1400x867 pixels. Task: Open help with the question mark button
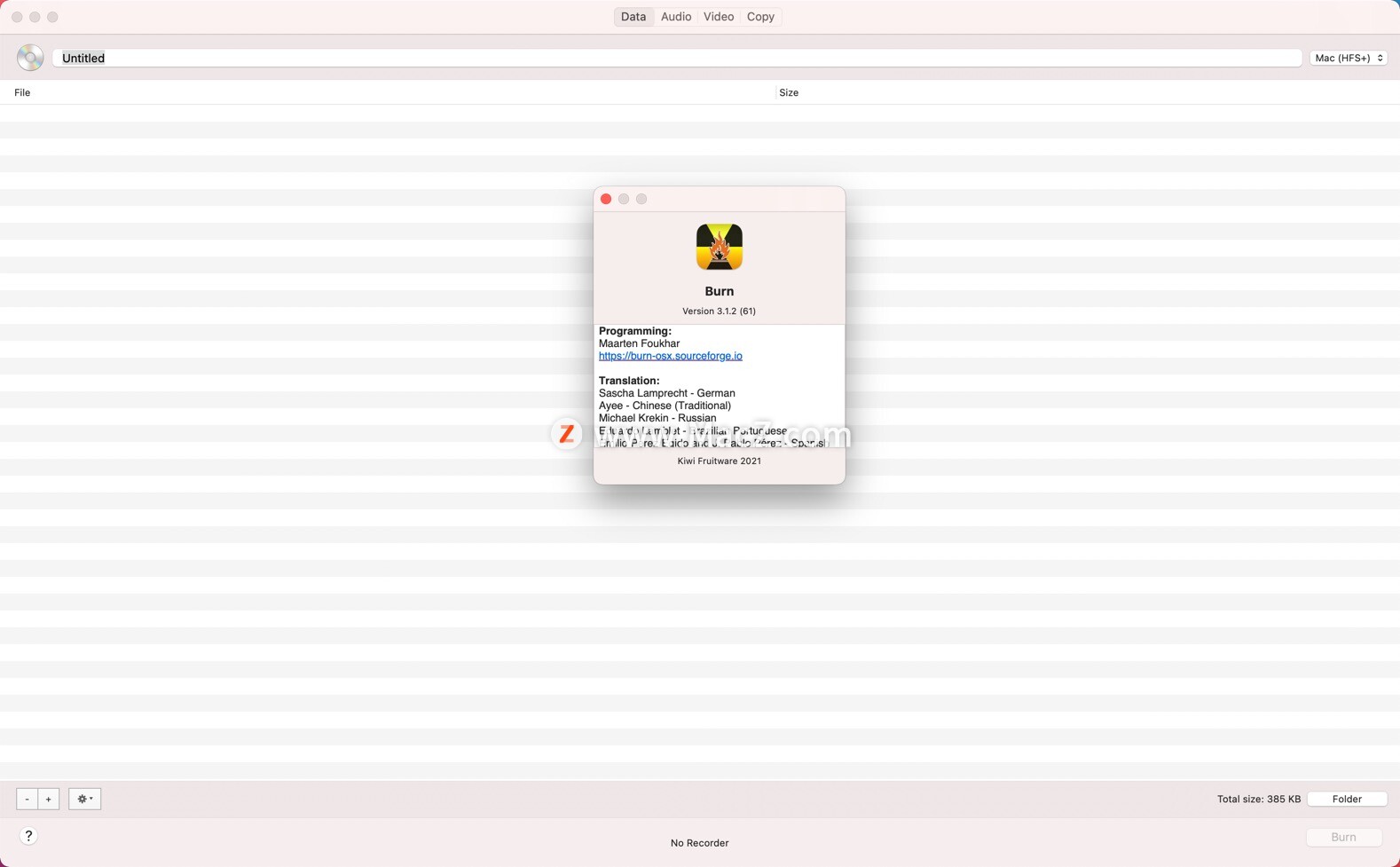pos(28,836)
